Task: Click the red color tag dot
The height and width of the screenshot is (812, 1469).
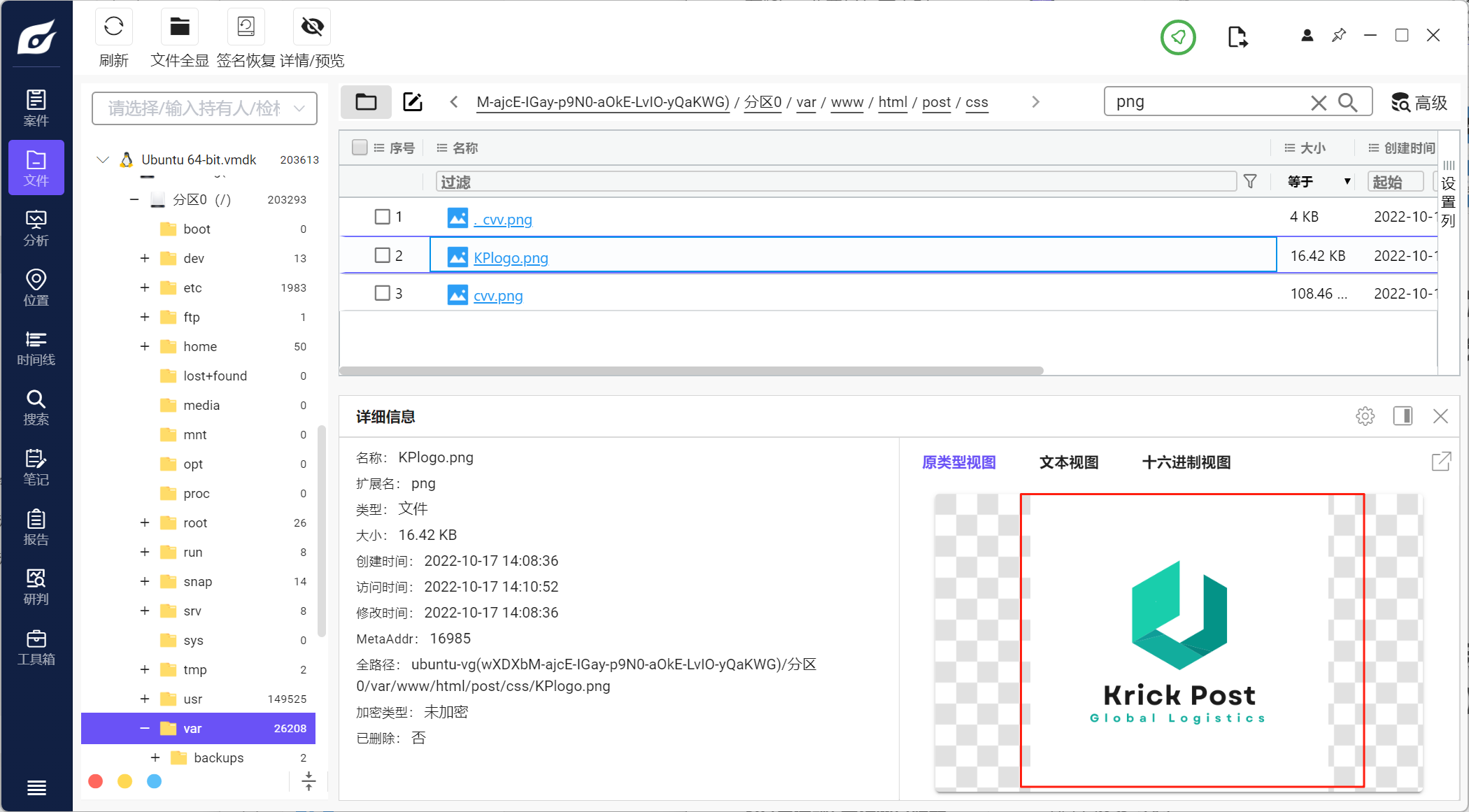Action: [96, 781]
